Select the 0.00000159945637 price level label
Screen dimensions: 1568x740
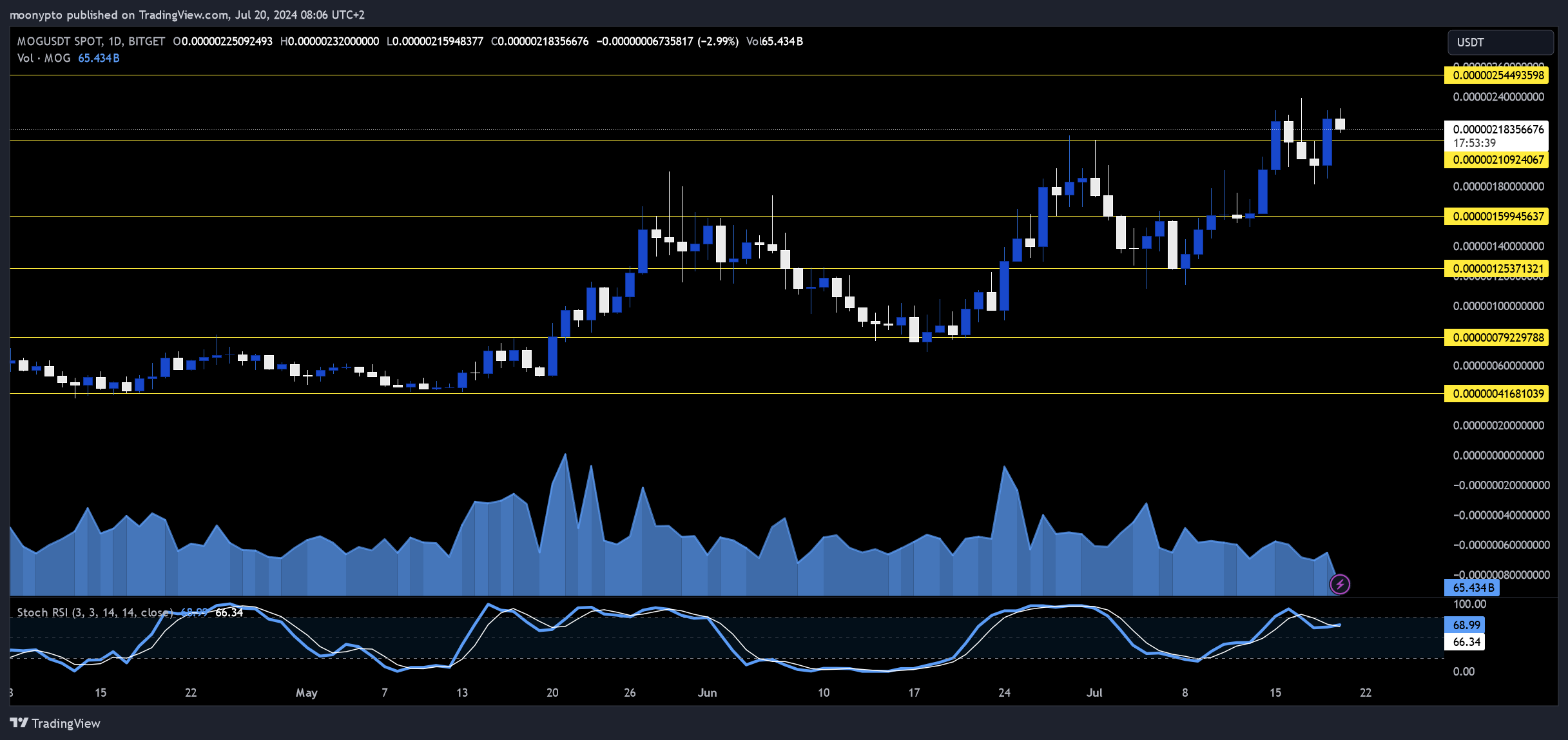[x=1496, y=217]
